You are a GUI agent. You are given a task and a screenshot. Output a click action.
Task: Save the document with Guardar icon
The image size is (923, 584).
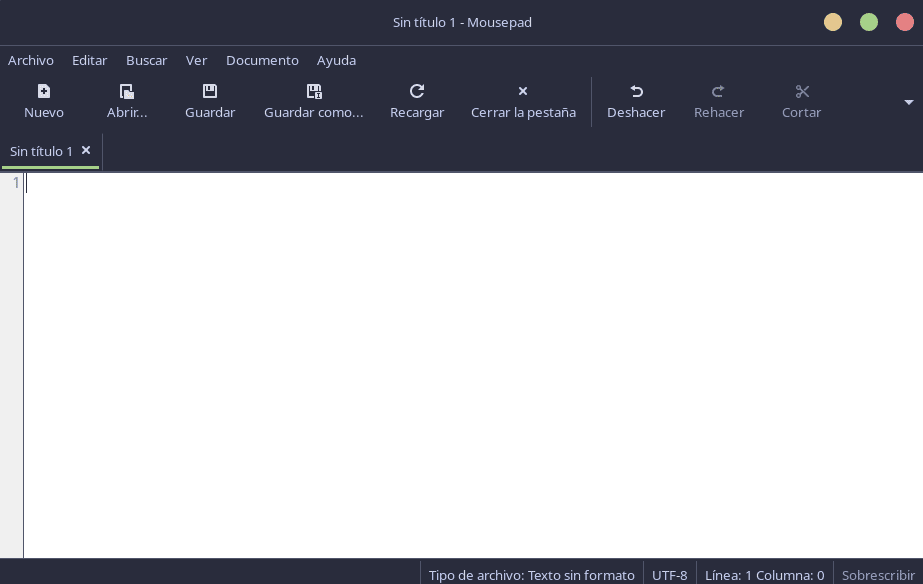pyautogui.click(x=210, y=92)
